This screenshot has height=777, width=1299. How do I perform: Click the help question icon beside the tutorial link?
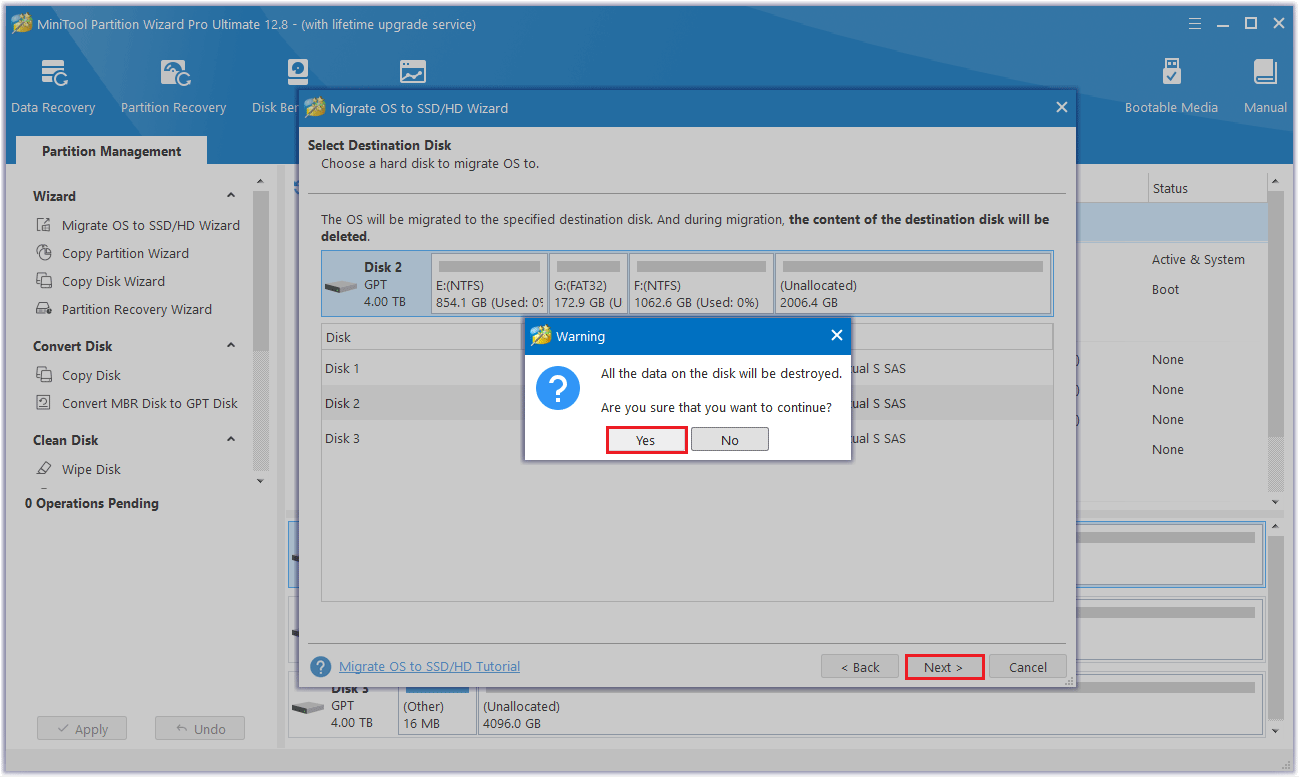pyautogui.click(x=320, y=667)
